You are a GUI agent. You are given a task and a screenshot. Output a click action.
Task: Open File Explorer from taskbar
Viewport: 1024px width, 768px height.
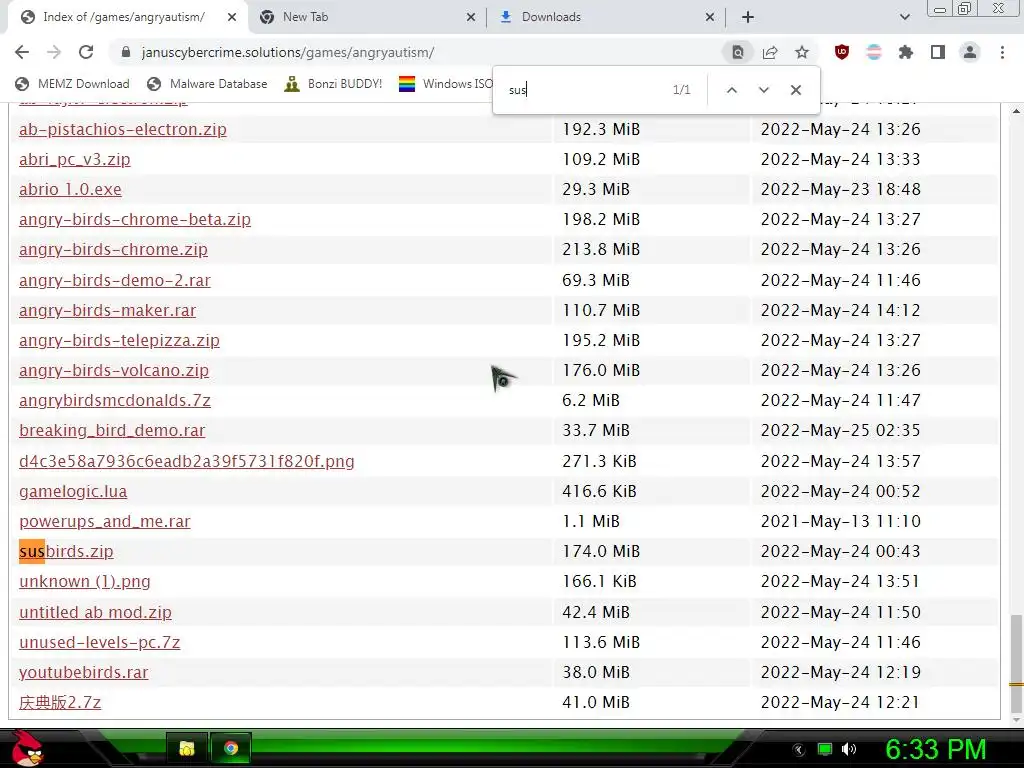(187, 748)
